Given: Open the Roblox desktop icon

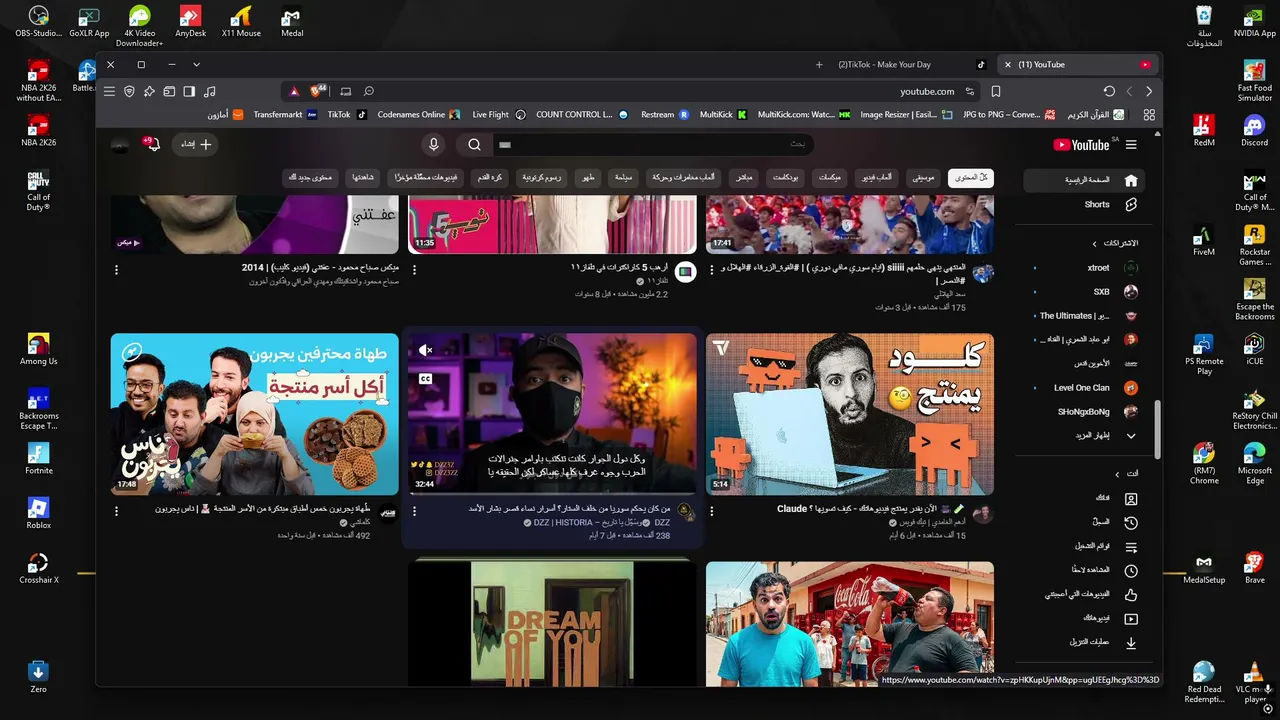Looking at the screenshot, I should (39, 513).
